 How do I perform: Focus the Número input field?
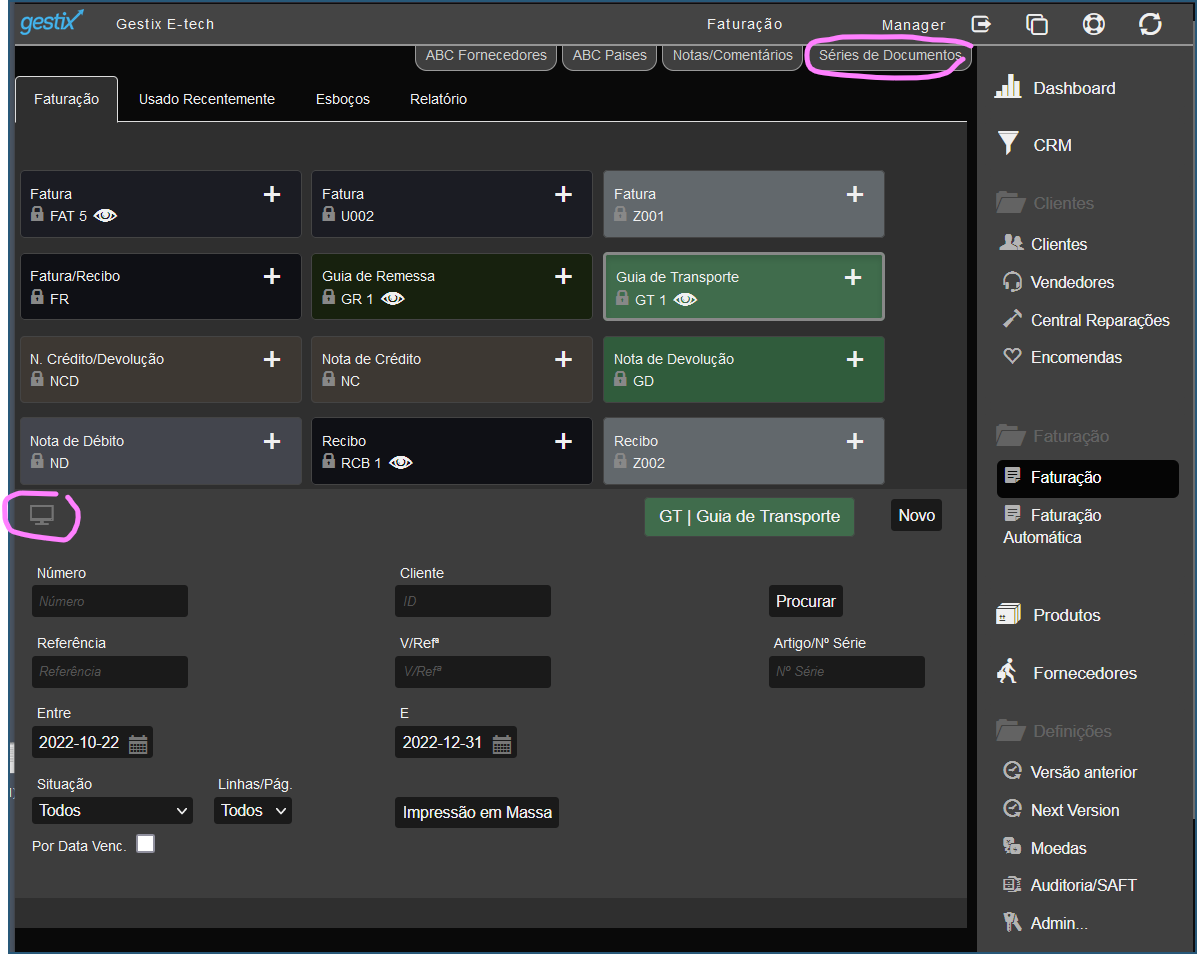point(110,601)
